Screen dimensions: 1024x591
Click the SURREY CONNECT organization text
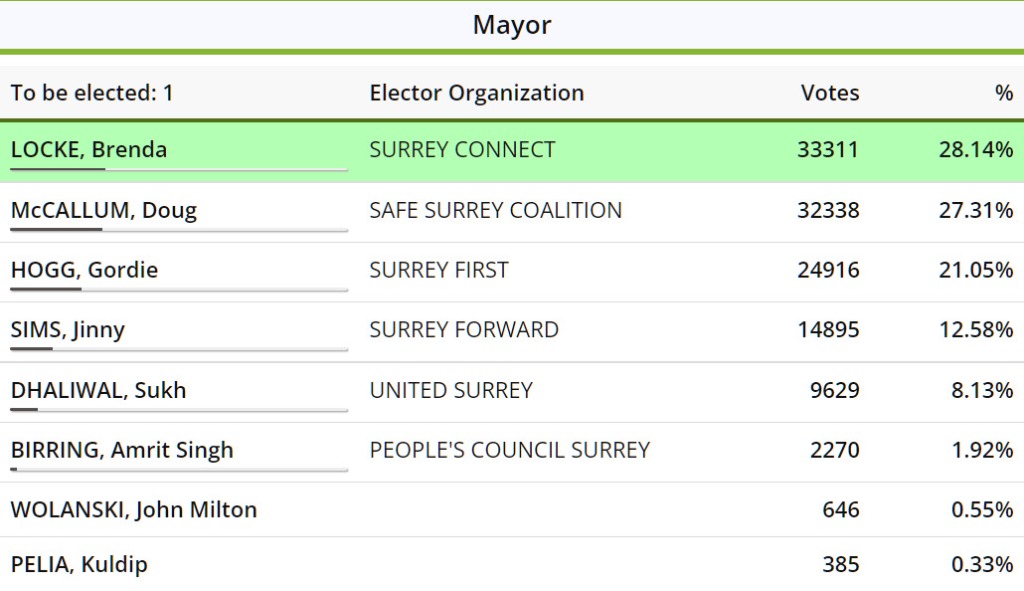coord(462,150)
